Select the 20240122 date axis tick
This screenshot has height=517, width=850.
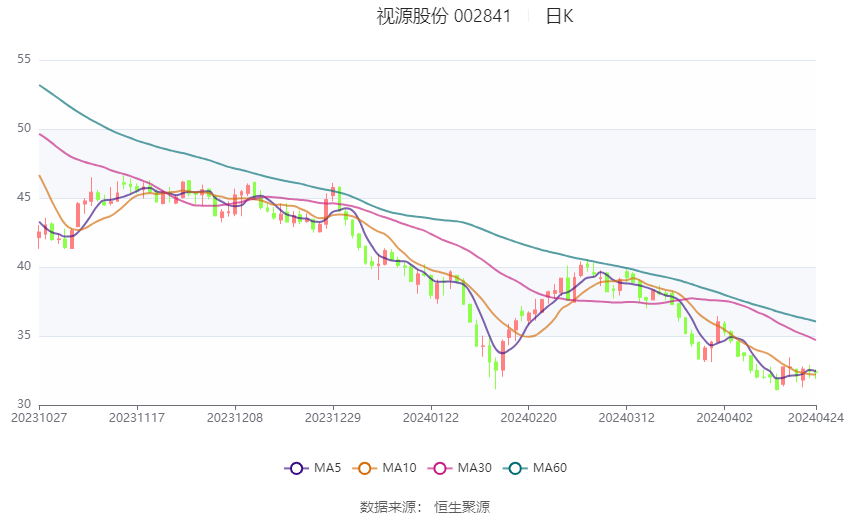click(431, 417)
